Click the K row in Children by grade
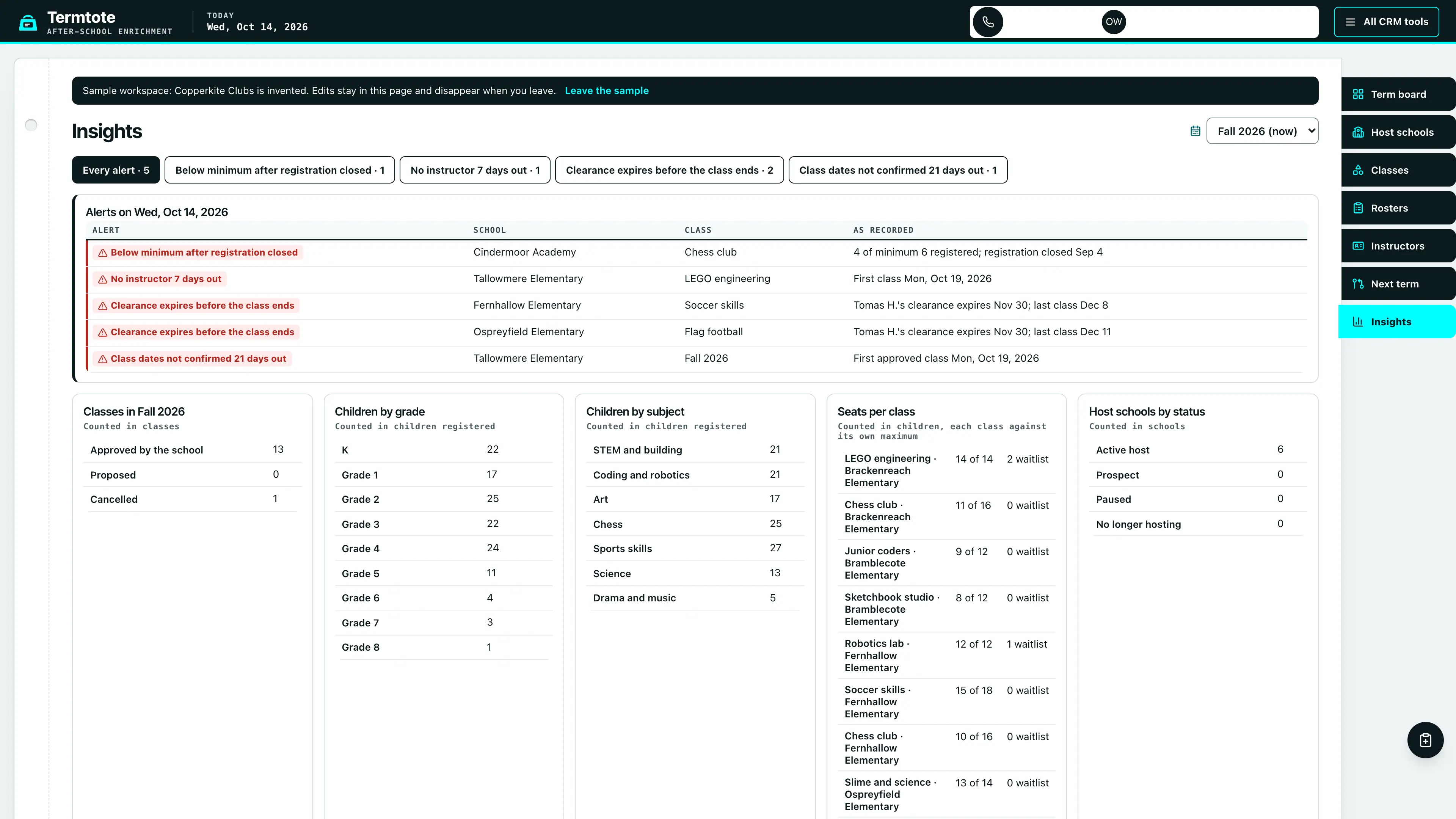Image resolution: width=1456 pixels, height=819 pixels. pyautogui.click(x=443, y=450)
